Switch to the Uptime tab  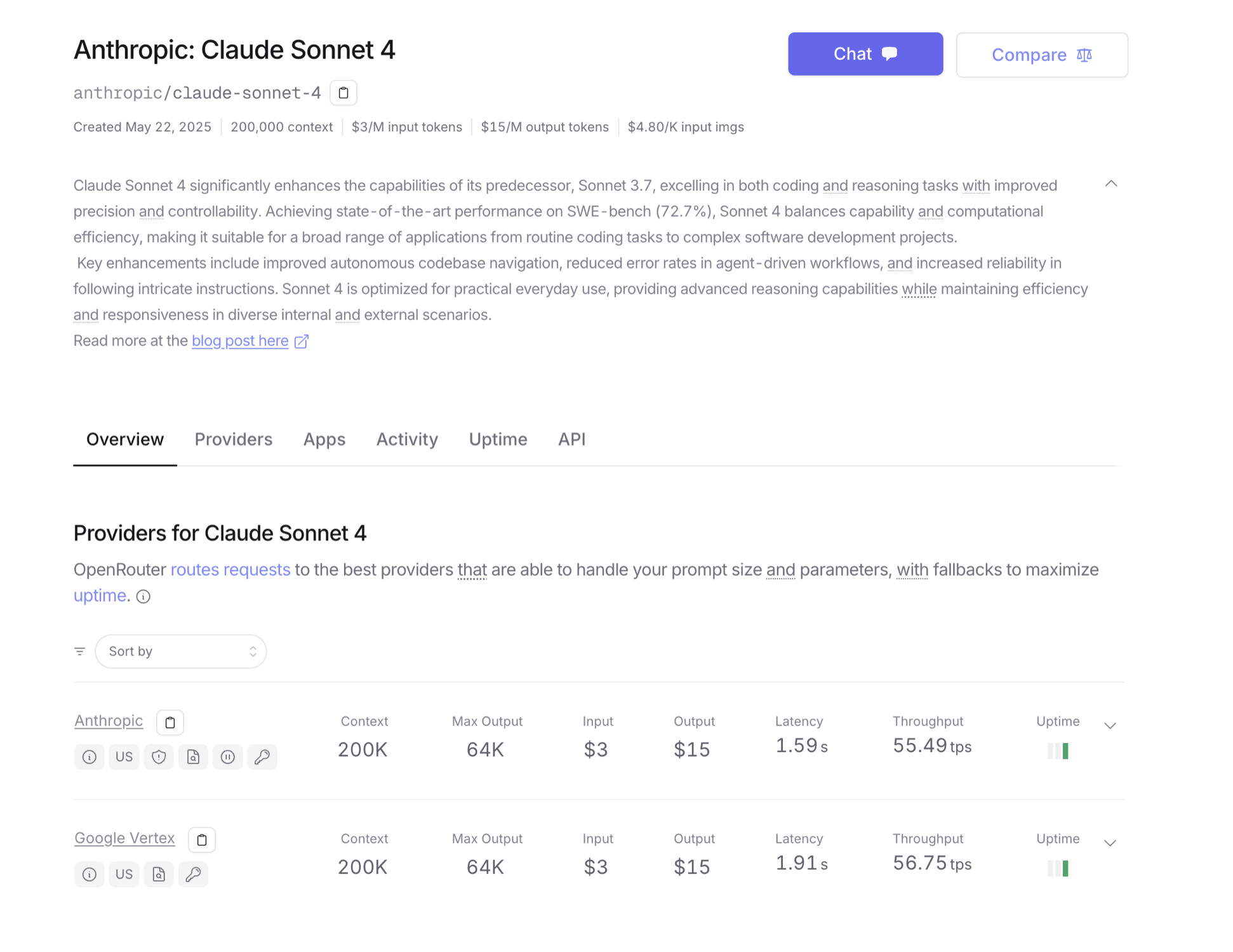click(x=498, y=439)
